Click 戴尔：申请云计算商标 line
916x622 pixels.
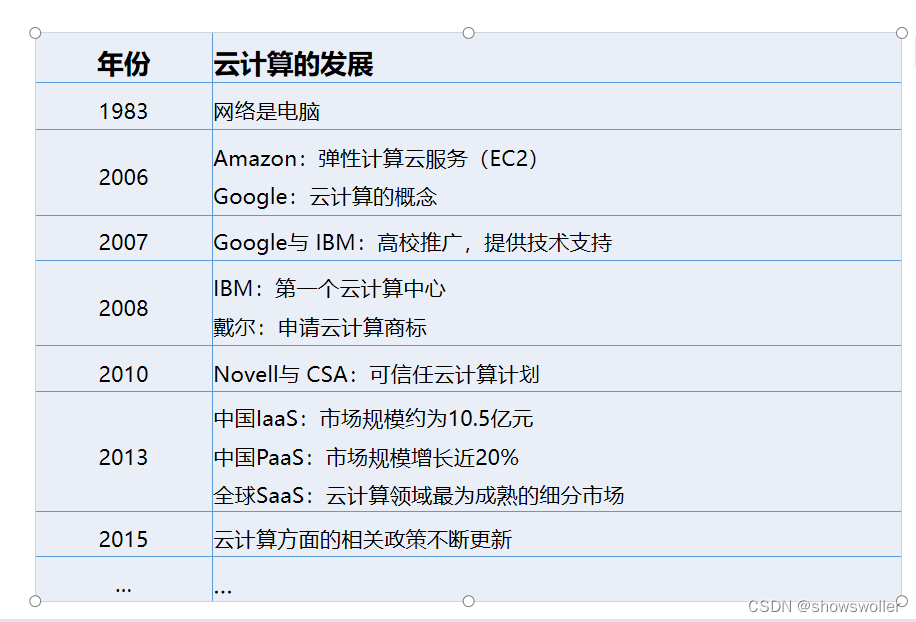coord(320,328)
